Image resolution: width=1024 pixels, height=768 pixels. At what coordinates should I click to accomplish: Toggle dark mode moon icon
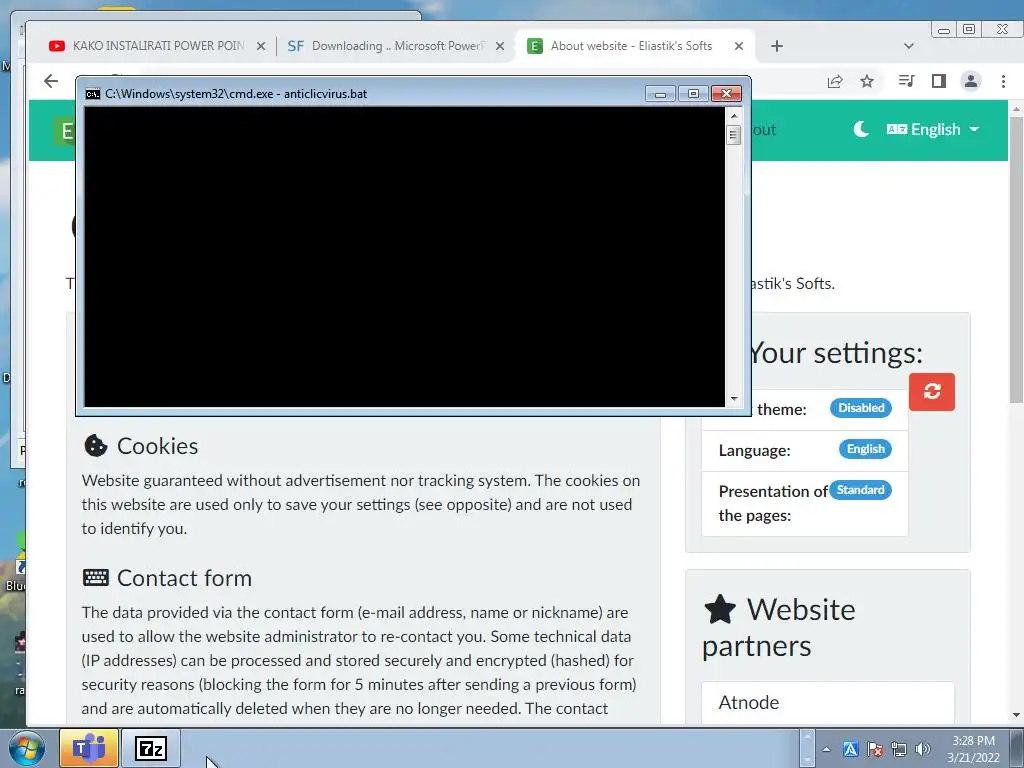tap(861, 129)
